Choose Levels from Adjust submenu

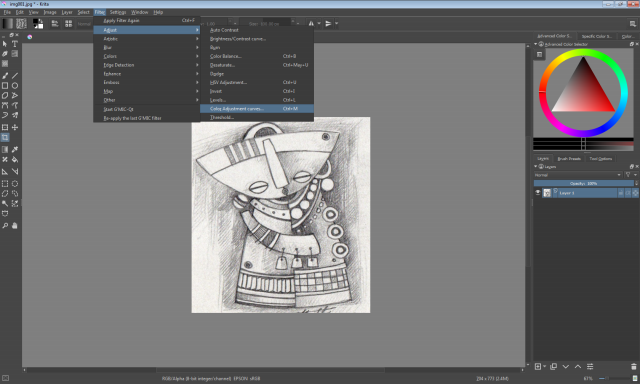point(257,100)
